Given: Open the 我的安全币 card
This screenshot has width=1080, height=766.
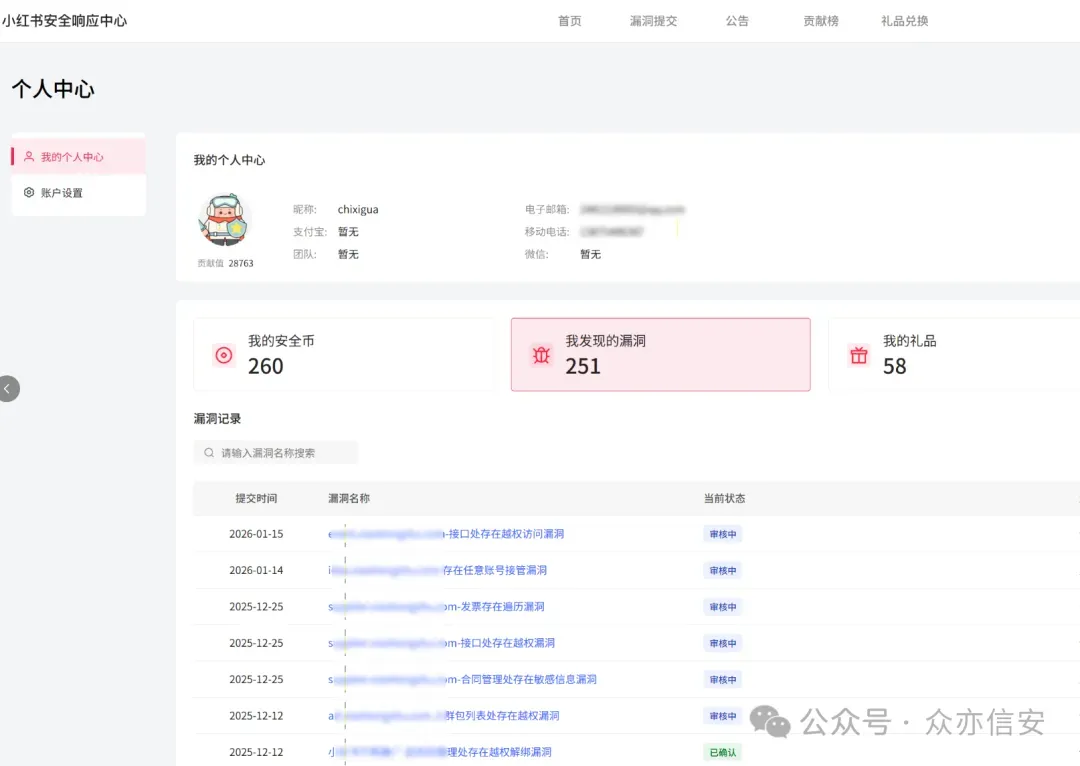Looking at the screenshot, I should pos(344,354).
